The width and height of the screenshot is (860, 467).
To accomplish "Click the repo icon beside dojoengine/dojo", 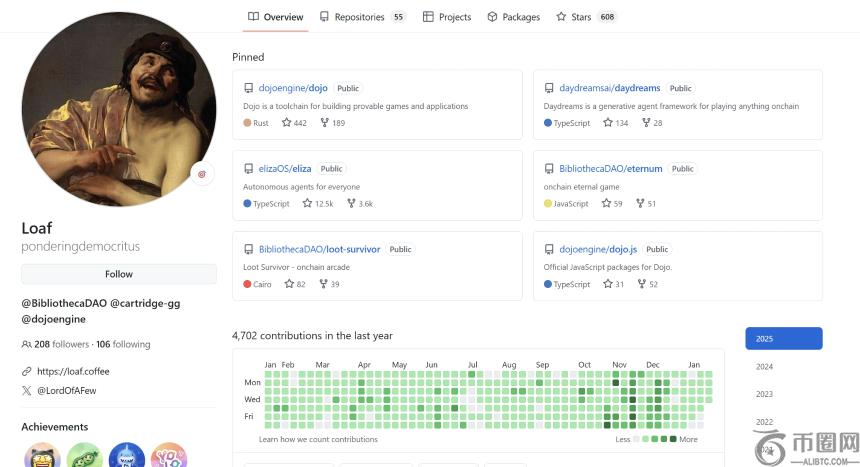I will pyautogui.click(x=248, y=88).
